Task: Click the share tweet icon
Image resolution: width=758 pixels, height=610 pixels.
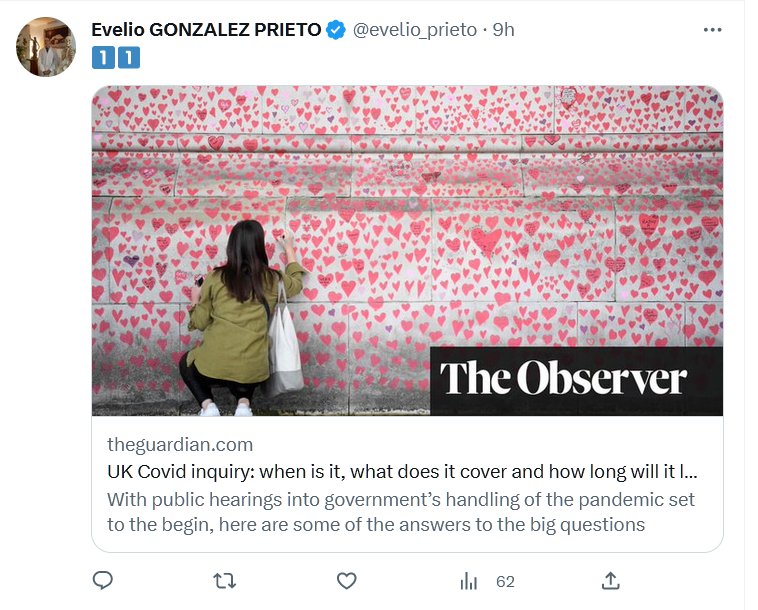Action: (611, 580)
